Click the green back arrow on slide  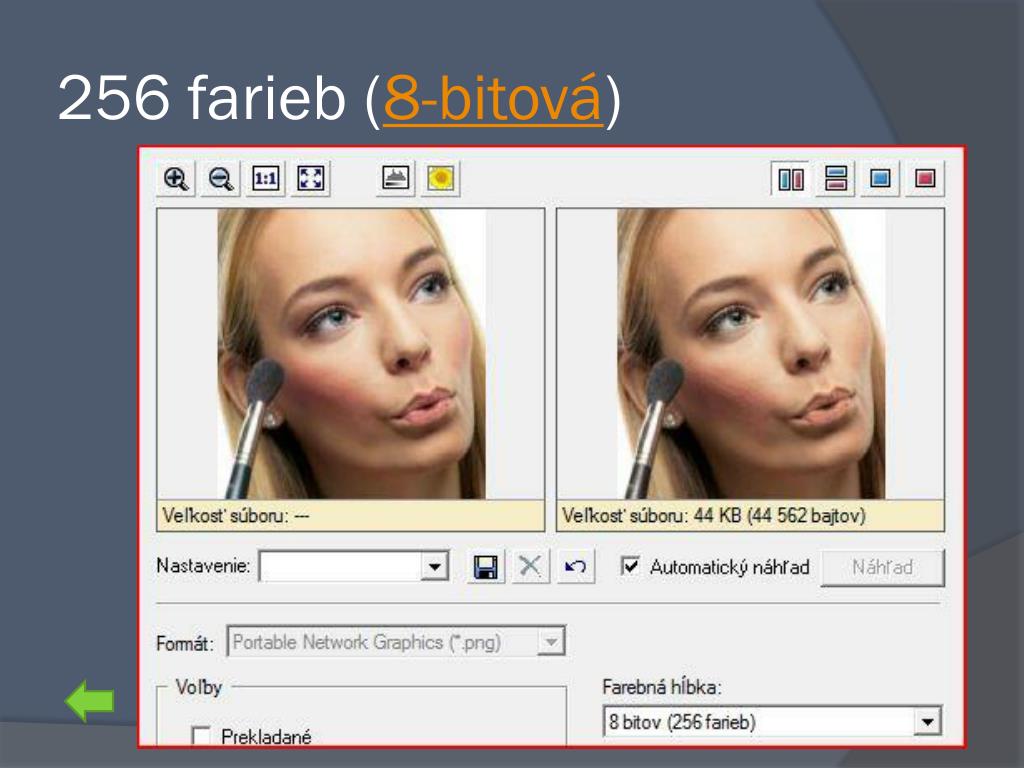pyautogui.click(x=90, y=701)
